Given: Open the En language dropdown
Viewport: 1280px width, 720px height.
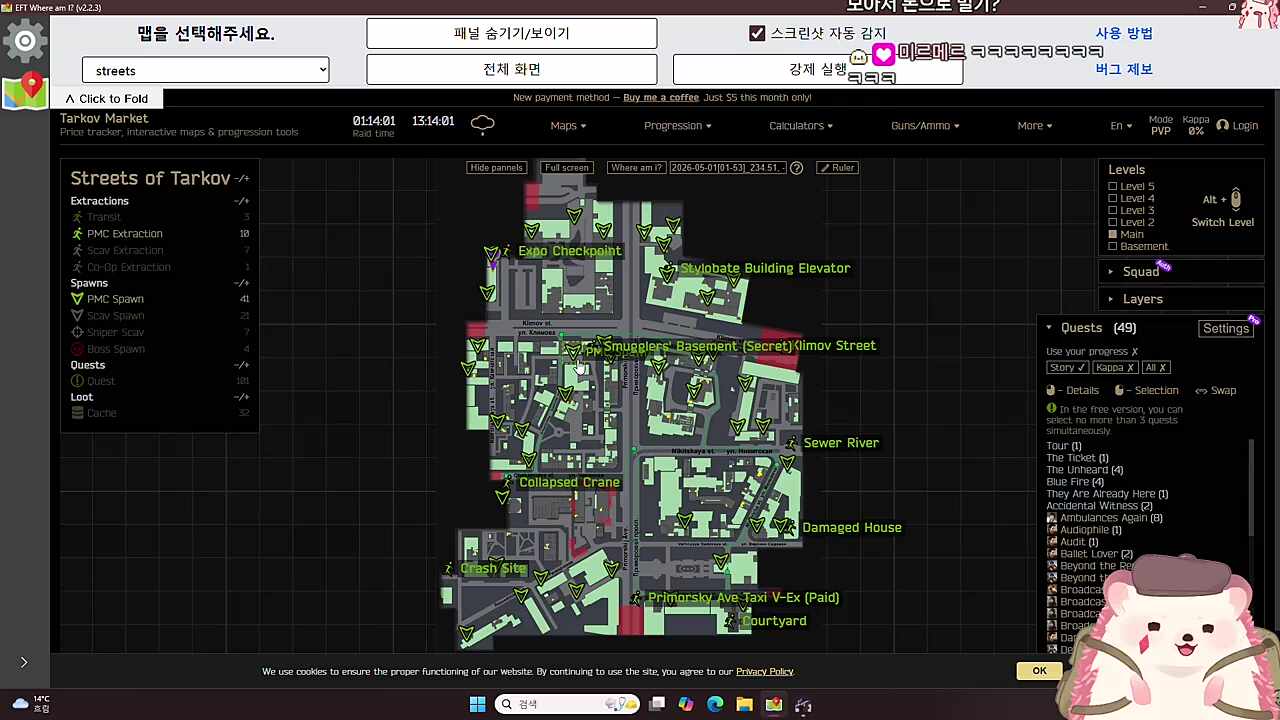Looking at the screenshot, I should coord(1121,126).
